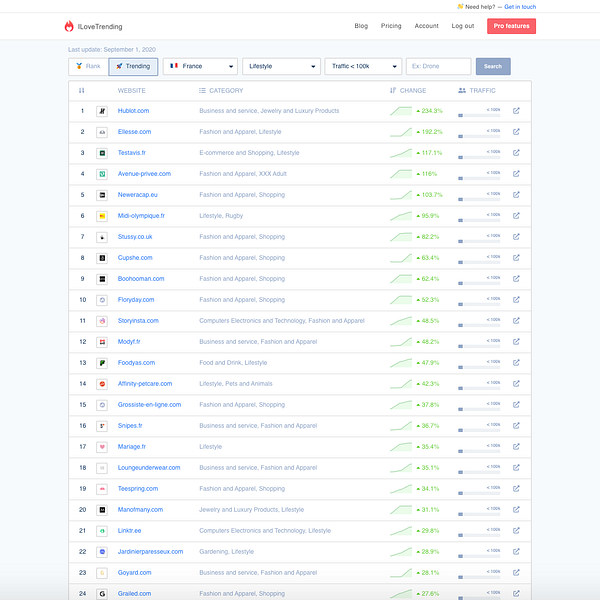The height and width of the screenshot is (600, 600).
Task: Click the ILoveTrending flame logo
Action: point(69,26)
